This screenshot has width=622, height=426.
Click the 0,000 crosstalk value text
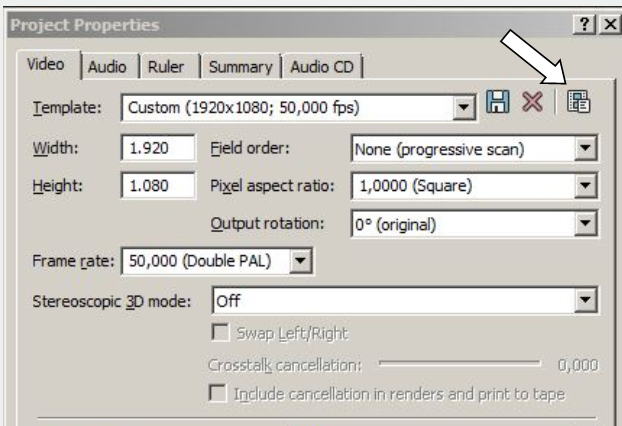click(x=578, y=365)
